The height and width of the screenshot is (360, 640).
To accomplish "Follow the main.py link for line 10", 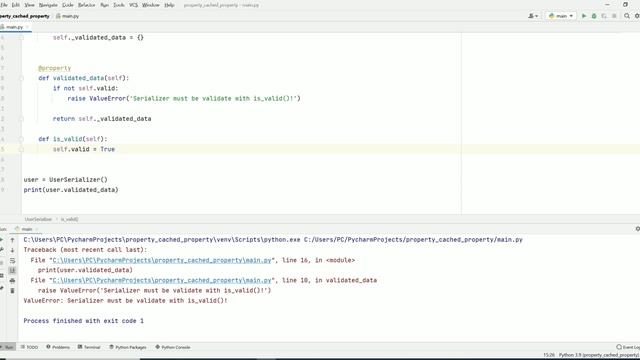I will (x=162, y=280).
